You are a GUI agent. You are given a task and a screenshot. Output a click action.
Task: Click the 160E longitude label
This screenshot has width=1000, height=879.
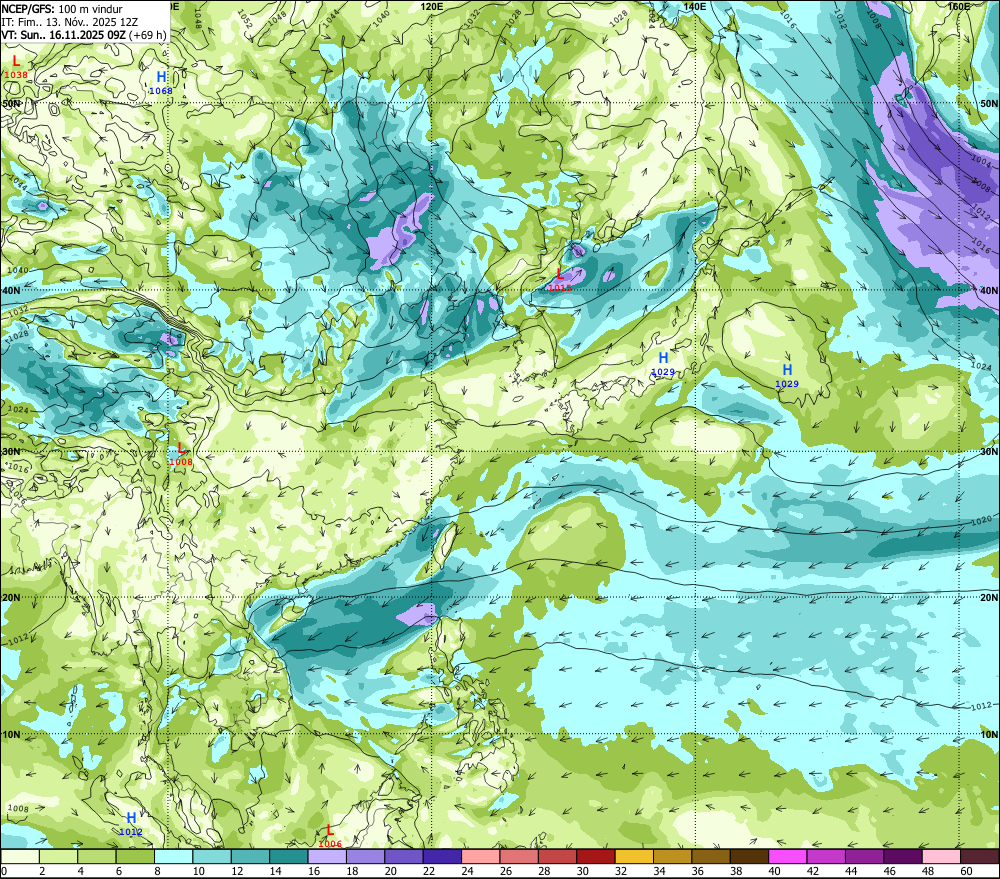coord(959,6)
